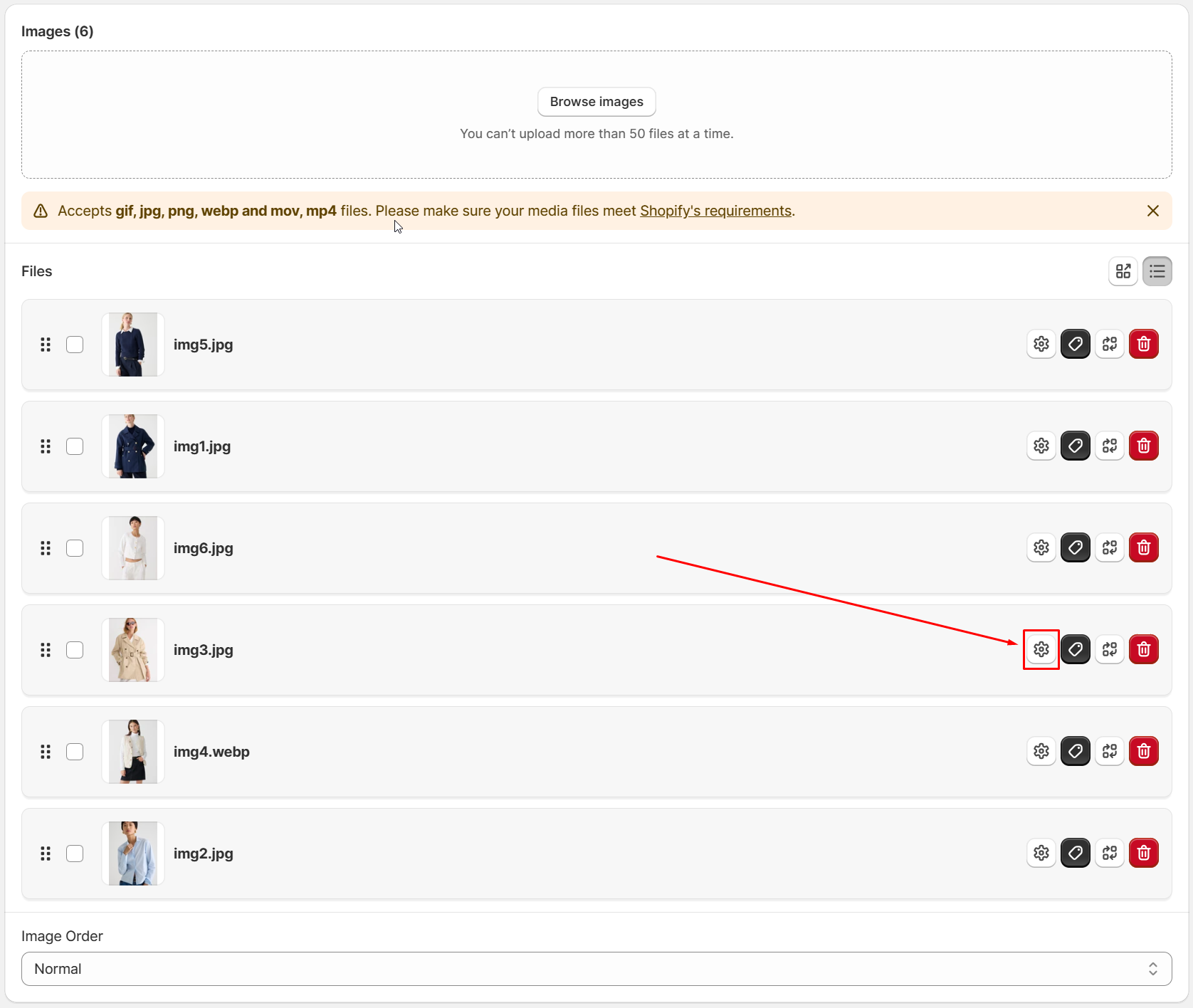This screenshot has width=1193, height=1008.
Task: Open Shopify's requirements link
Action: 715,211
